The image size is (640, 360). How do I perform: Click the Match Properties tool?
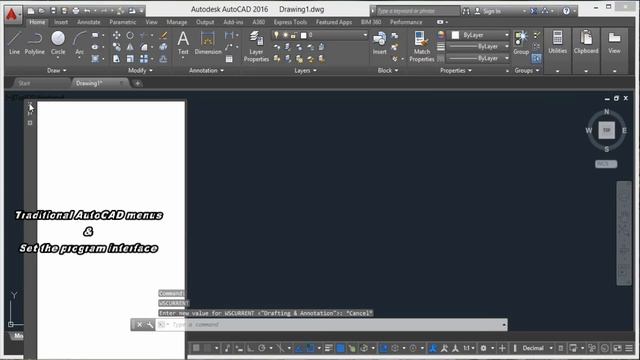point(422,46)
